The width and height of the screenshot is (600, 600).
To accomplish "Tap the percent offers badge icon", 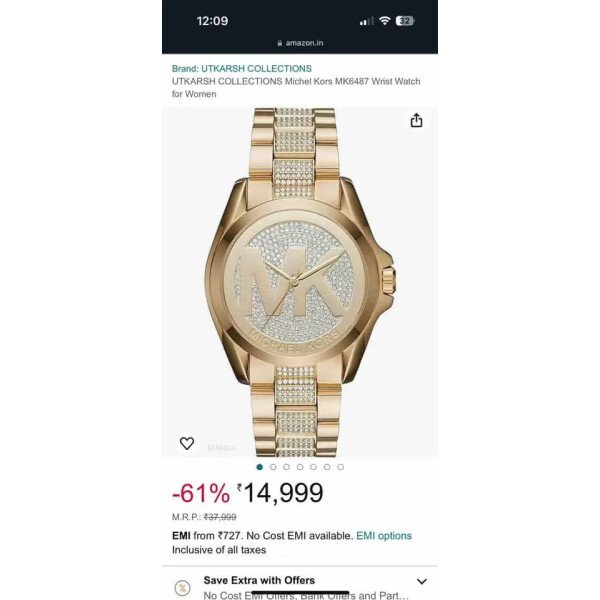I will [x=183, y=587].
